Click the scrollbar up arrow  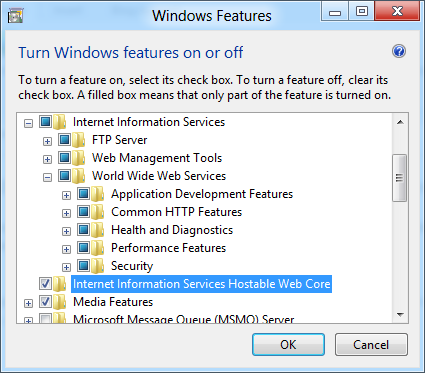tap(400, 122)
